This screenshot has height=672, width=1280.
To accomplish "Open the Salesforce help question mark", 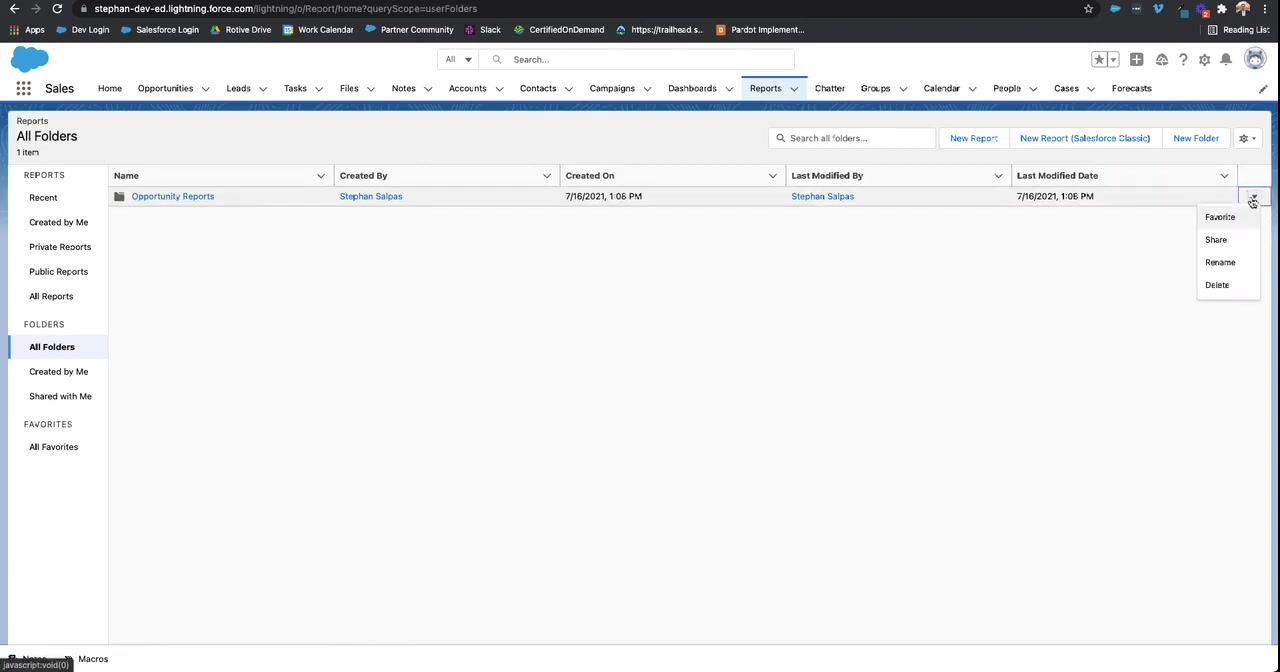I will coord(1183,60).
